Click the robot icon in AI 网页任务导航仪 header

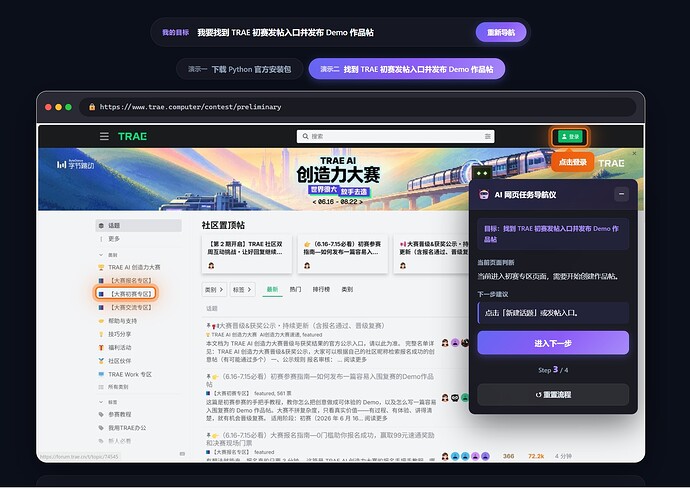(x=484, y=195)
